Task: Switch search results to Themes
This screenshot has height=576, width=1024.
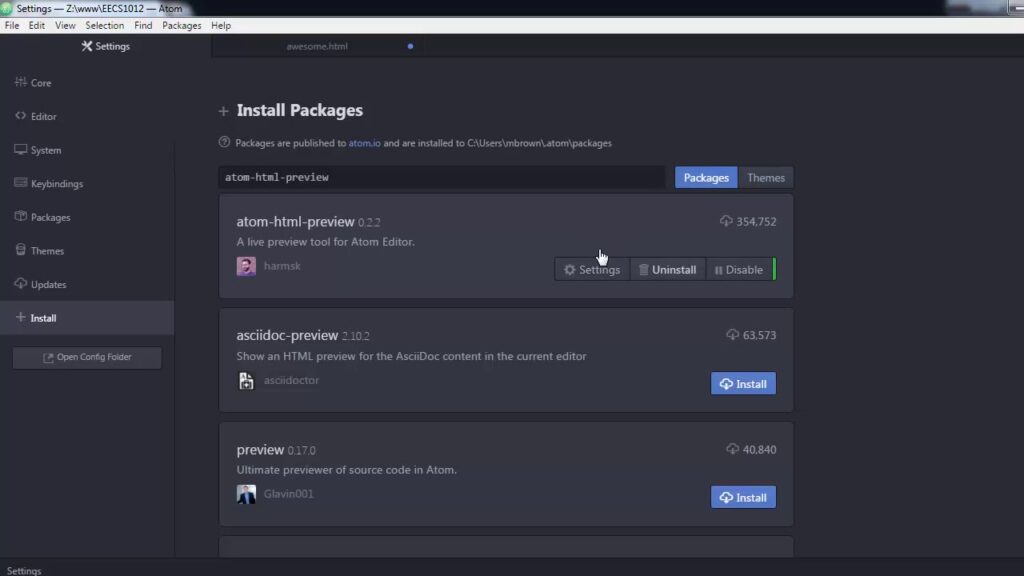Action: 765,177
